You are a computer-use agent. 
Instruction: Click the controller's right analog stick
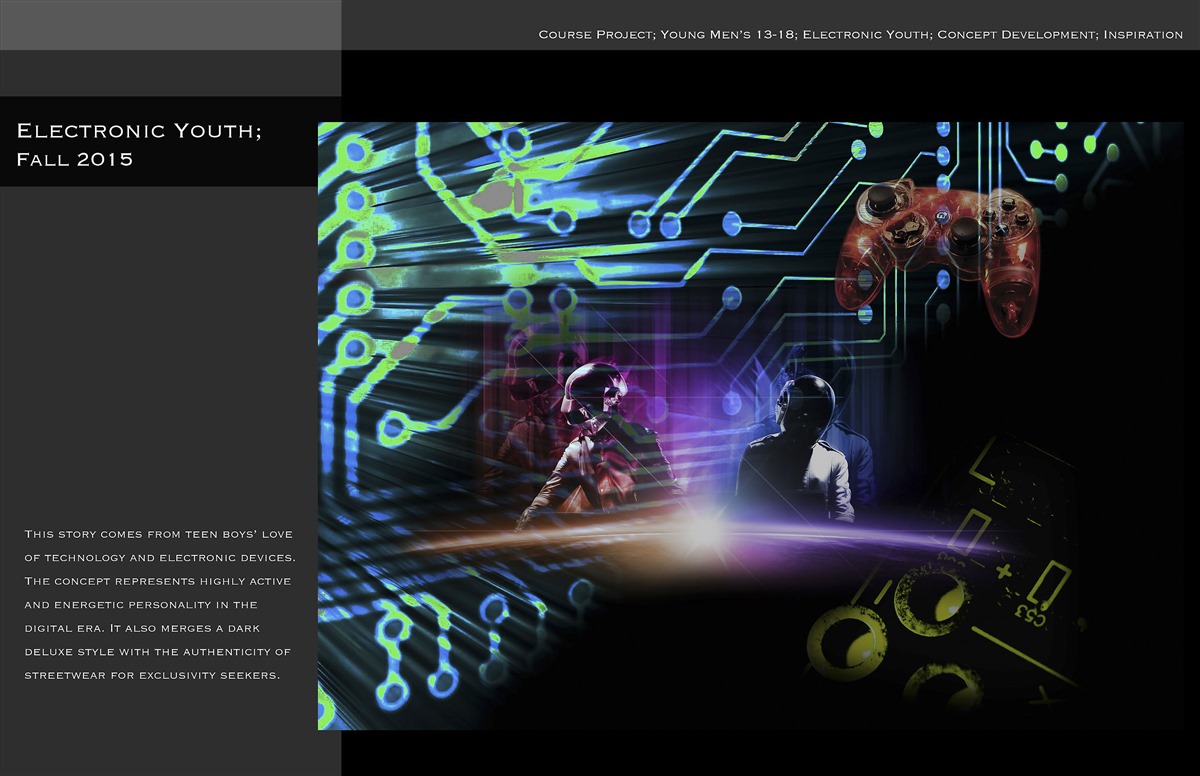click(965, 234)
